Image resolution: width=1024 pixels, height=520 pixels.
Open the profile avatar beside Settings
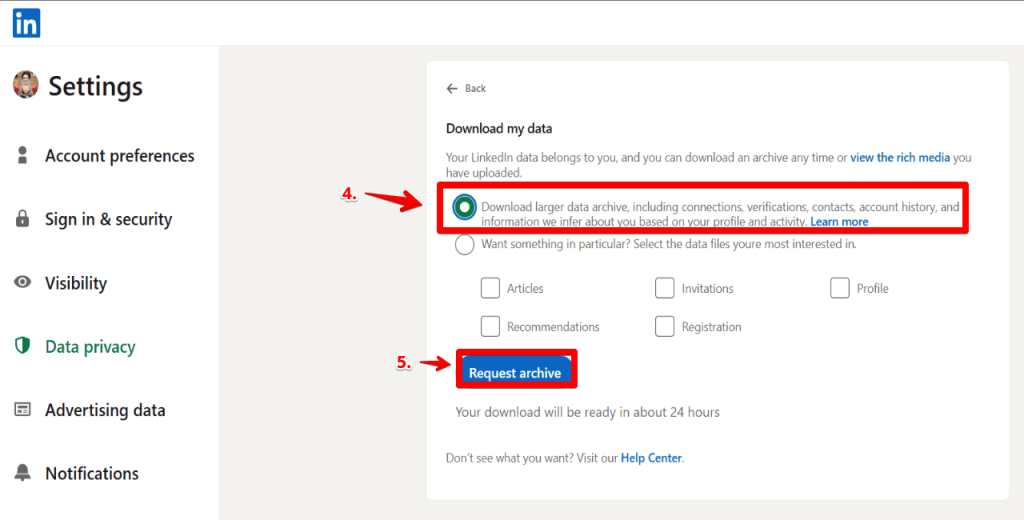26,84
